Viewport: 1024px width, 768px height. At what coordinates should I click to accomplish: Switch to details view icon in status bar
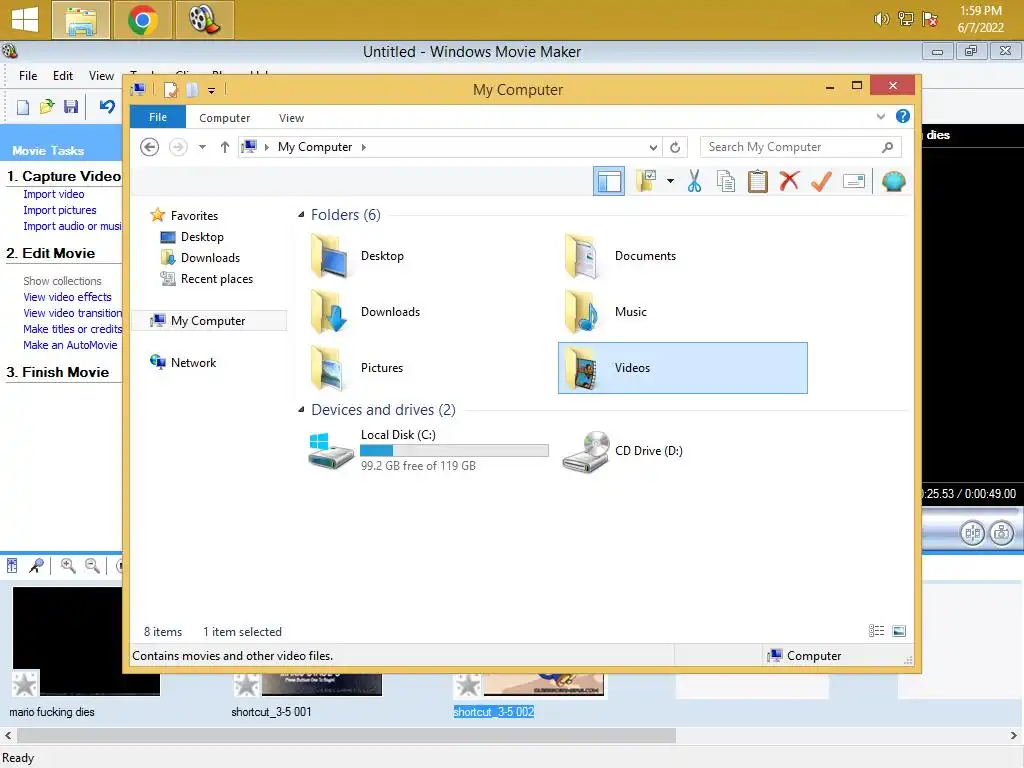click(x=876, y=631)
